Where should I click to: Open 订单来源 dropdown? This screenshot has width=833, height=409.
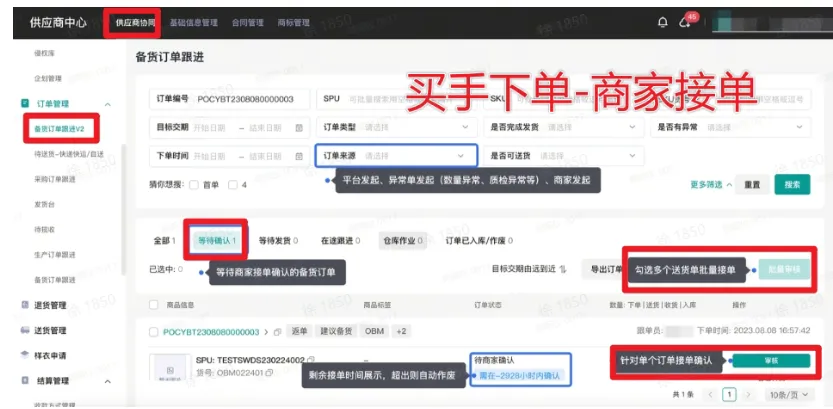[x=396, y=156]
